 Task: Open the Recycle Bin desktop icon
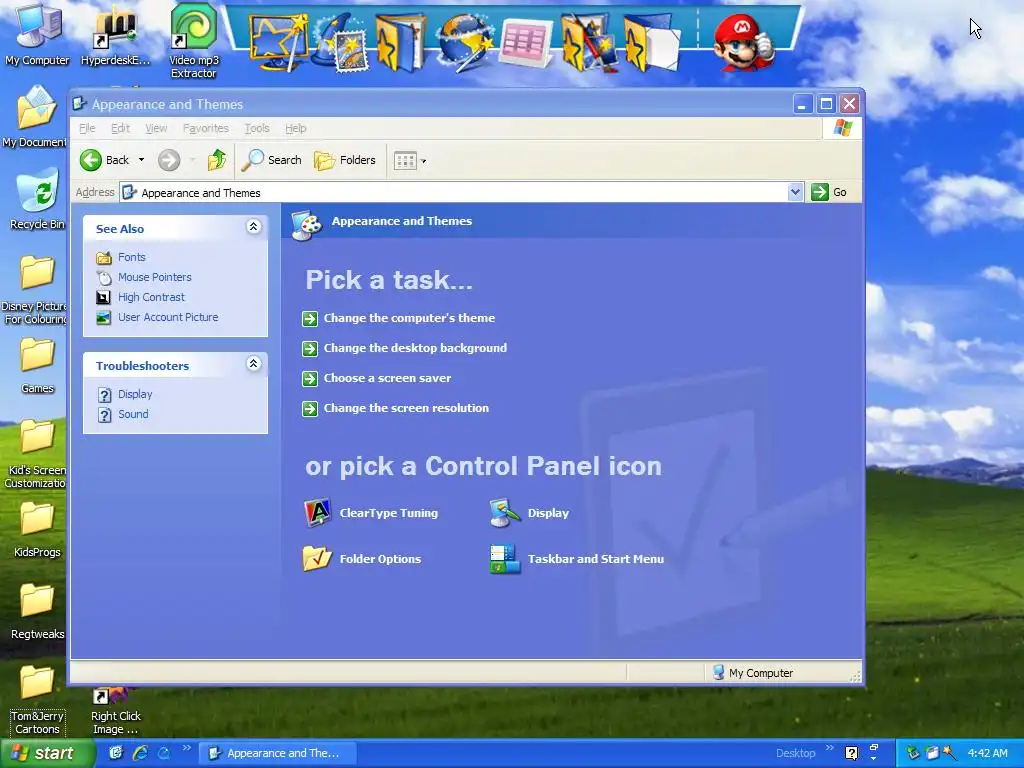pyautogui.click(x=37, y=199)
